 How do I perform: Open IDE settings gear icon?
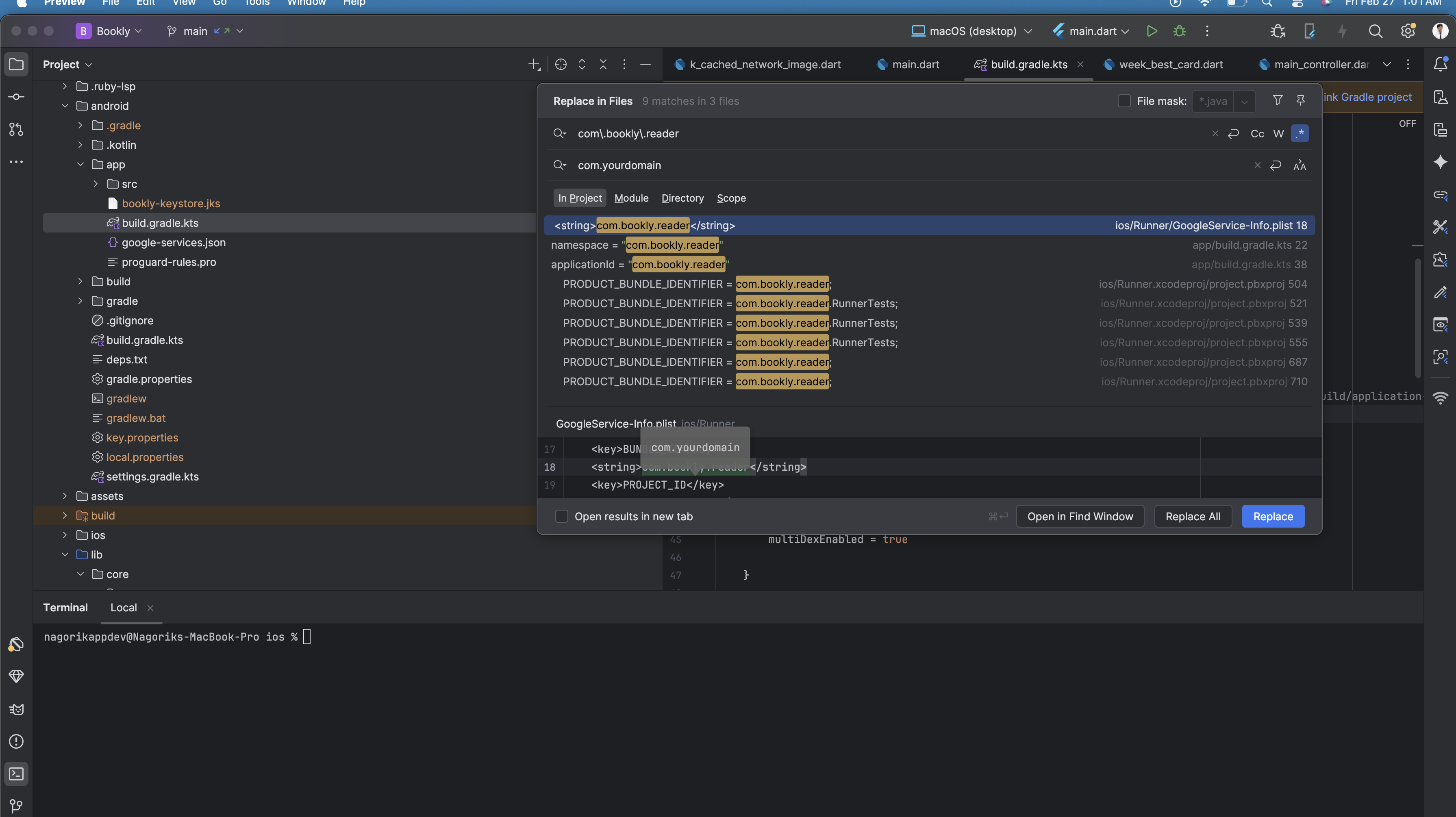pyautogui.click(x=1408, y=31)
